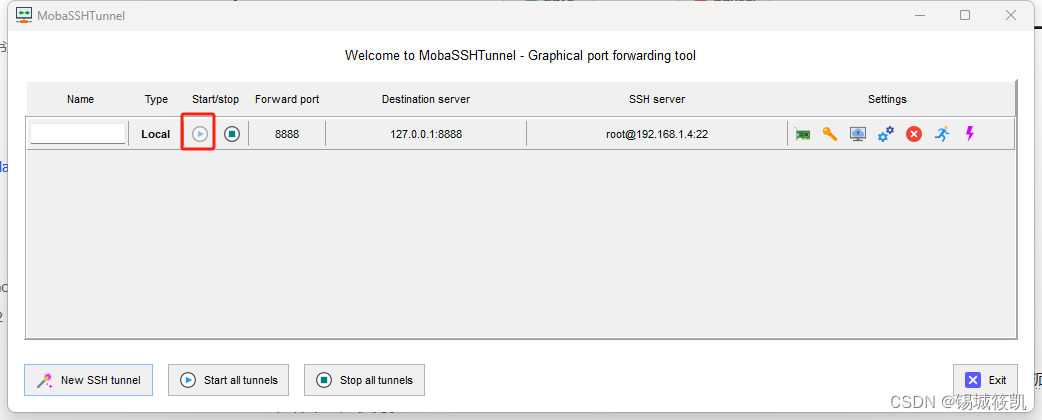Click the forward port 8888 cell
Screen dimensions: 1042x420
click(x=287, y=134)
